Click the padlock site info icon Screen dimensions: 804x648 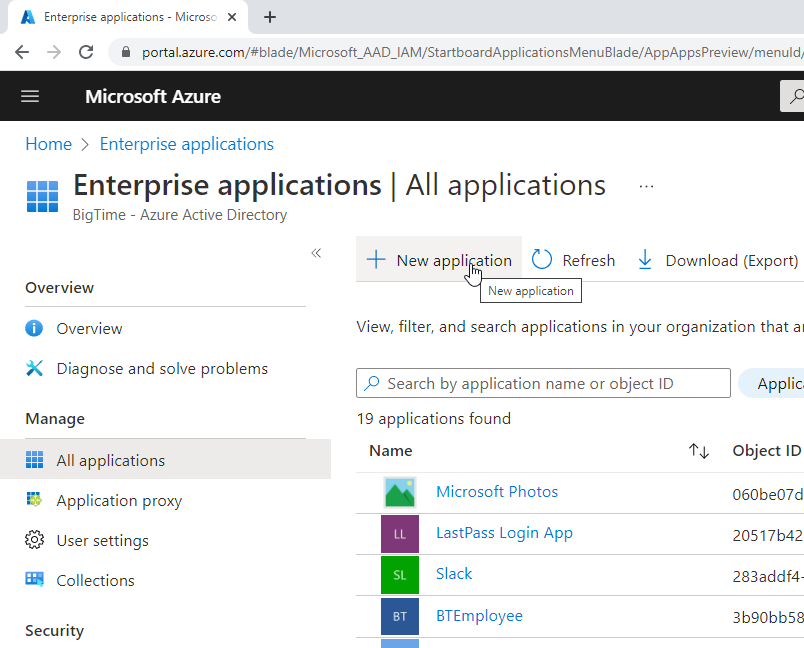coord(126,52)
